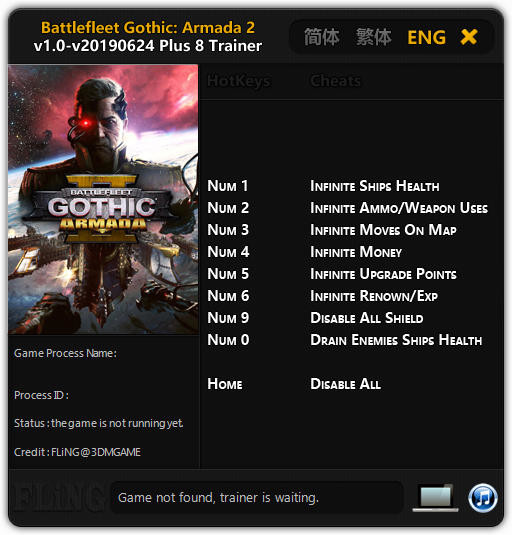Click the Battlefleet Gothic: Armada 2 title
This screenshot has height=535, width=512.
148,28
